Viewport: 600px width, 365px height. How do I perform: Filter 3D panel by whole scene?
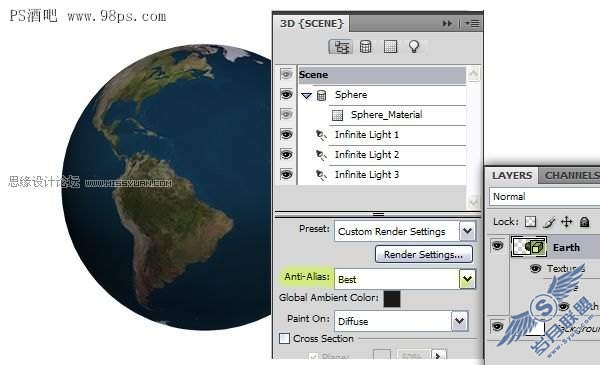(x=340, y=47)
